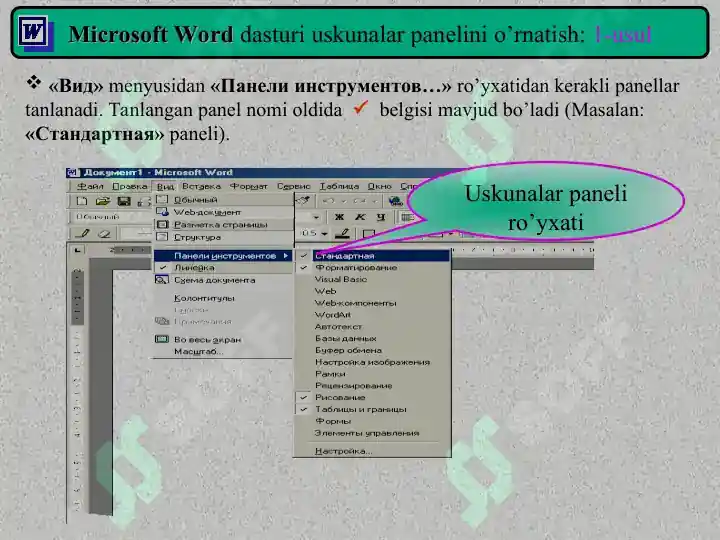Select the Draw Table pencil tool
The height and width of the screenshot is (540, 720).
[83, 233]
